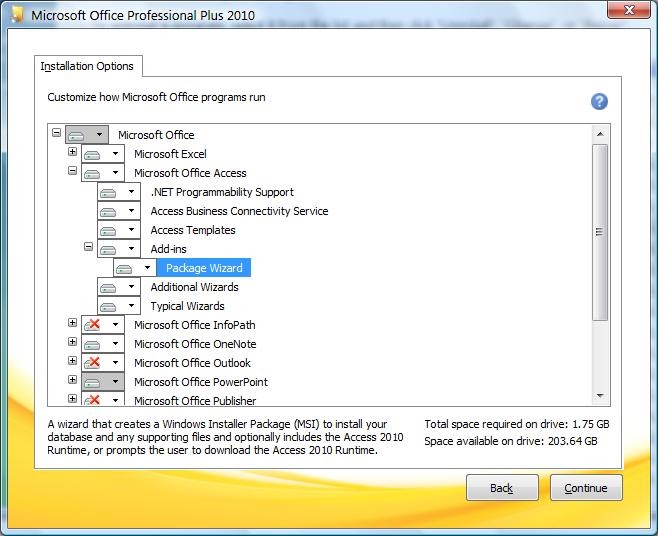
Task: Close the Office setup window
Action: tap(629, 10)
